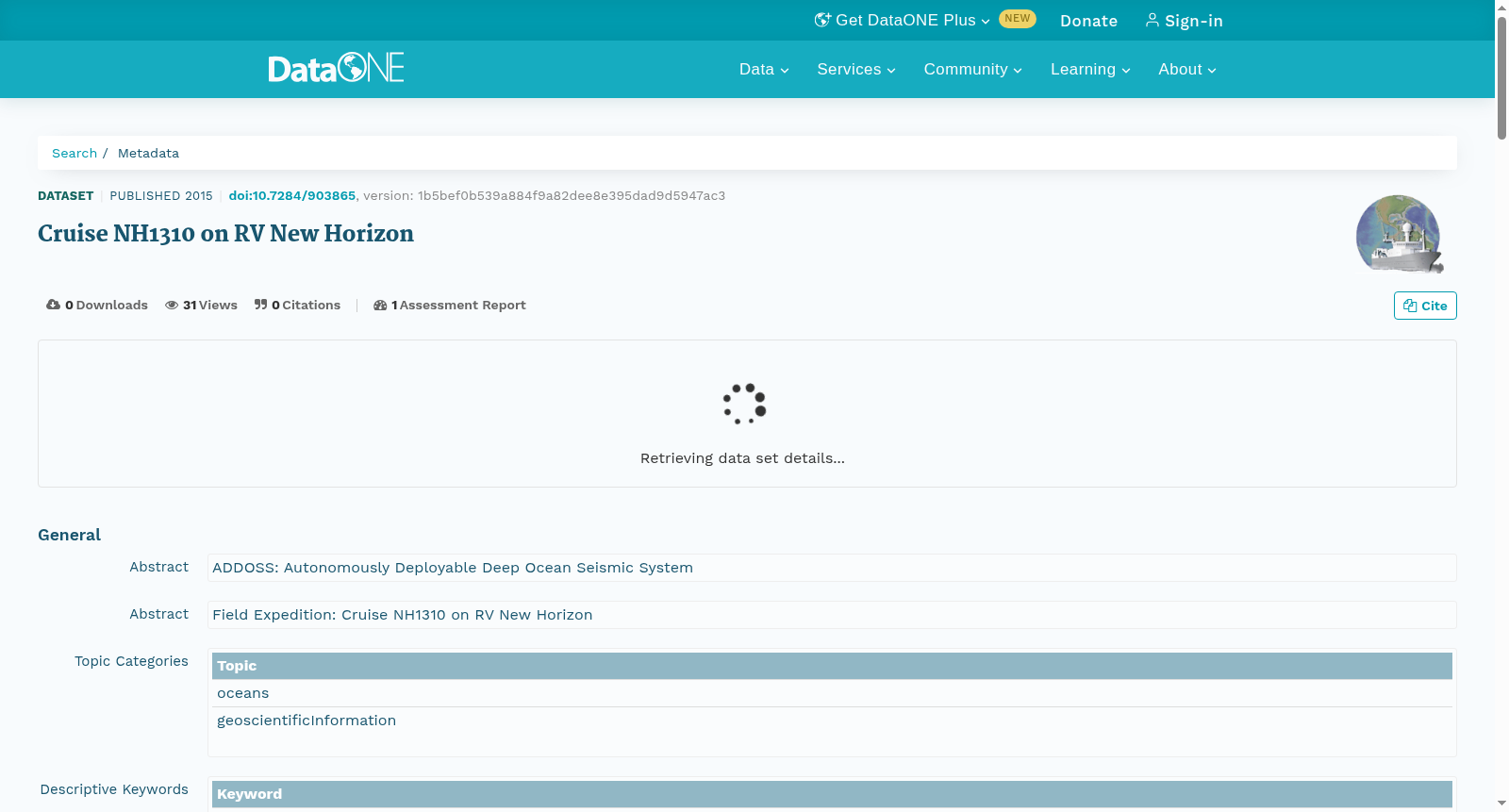Click the Donate link

1088,21
